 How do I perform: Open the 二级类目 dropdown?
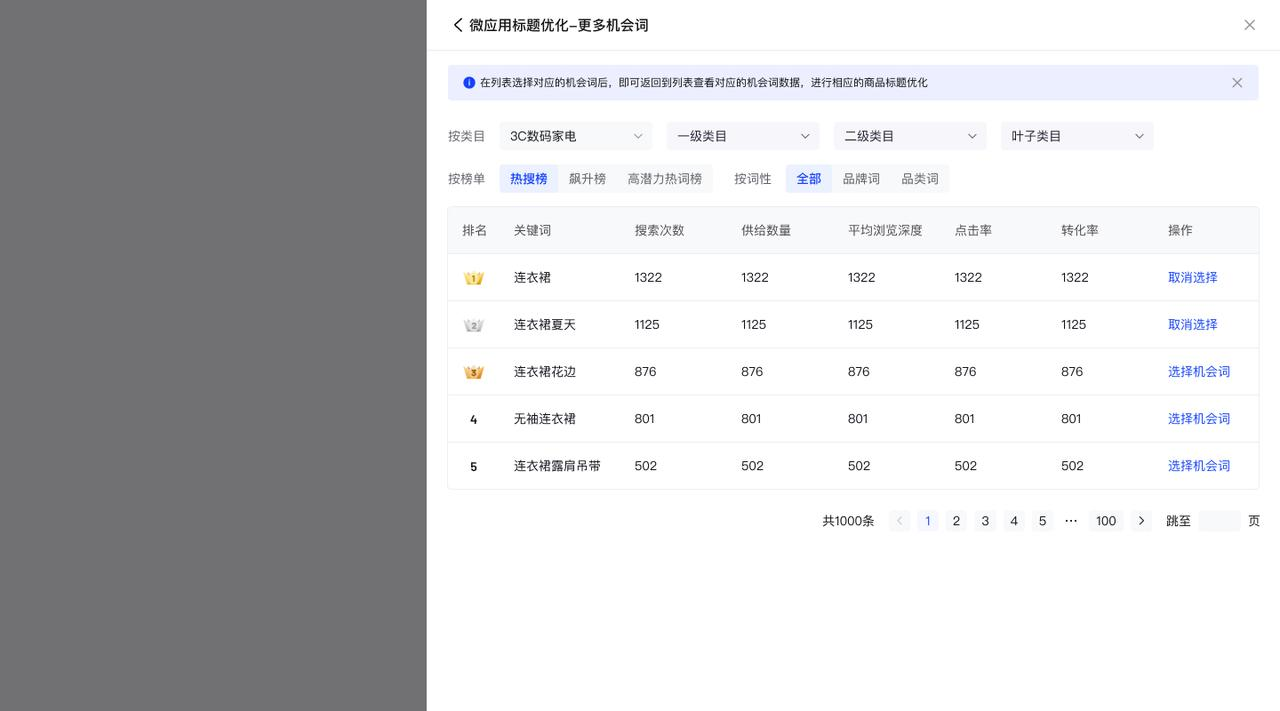(x=909, y=136)
